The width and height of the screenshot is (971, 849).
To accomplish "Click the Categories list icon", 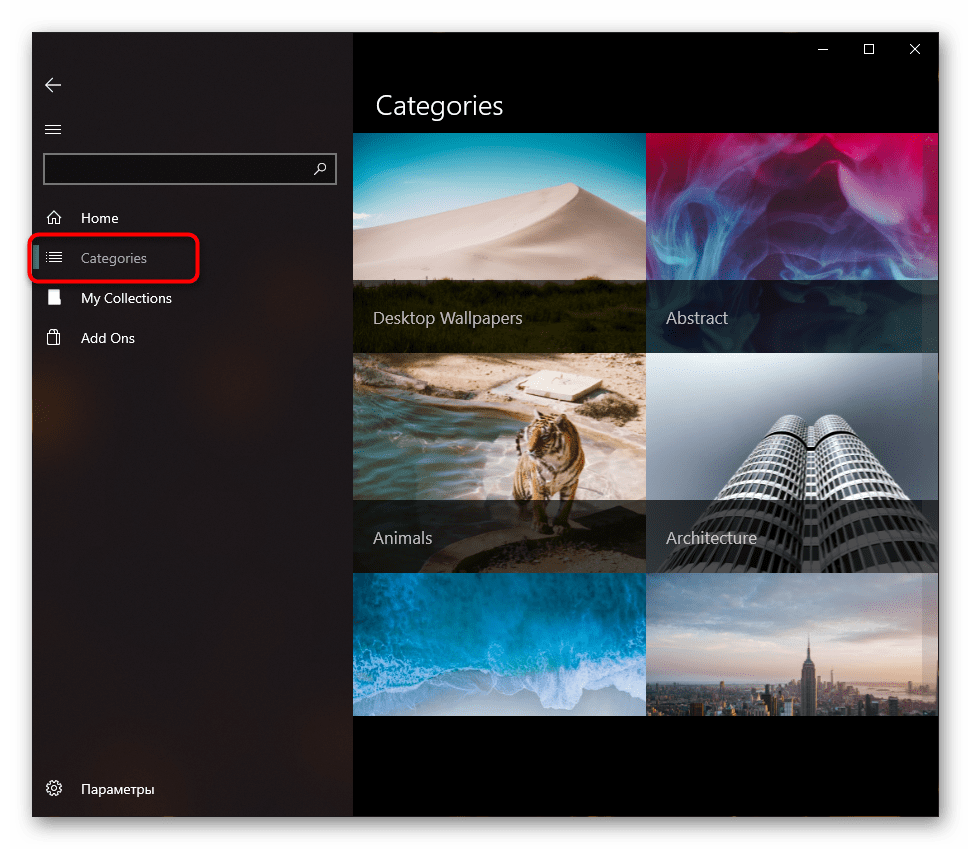I will [54, 258].
